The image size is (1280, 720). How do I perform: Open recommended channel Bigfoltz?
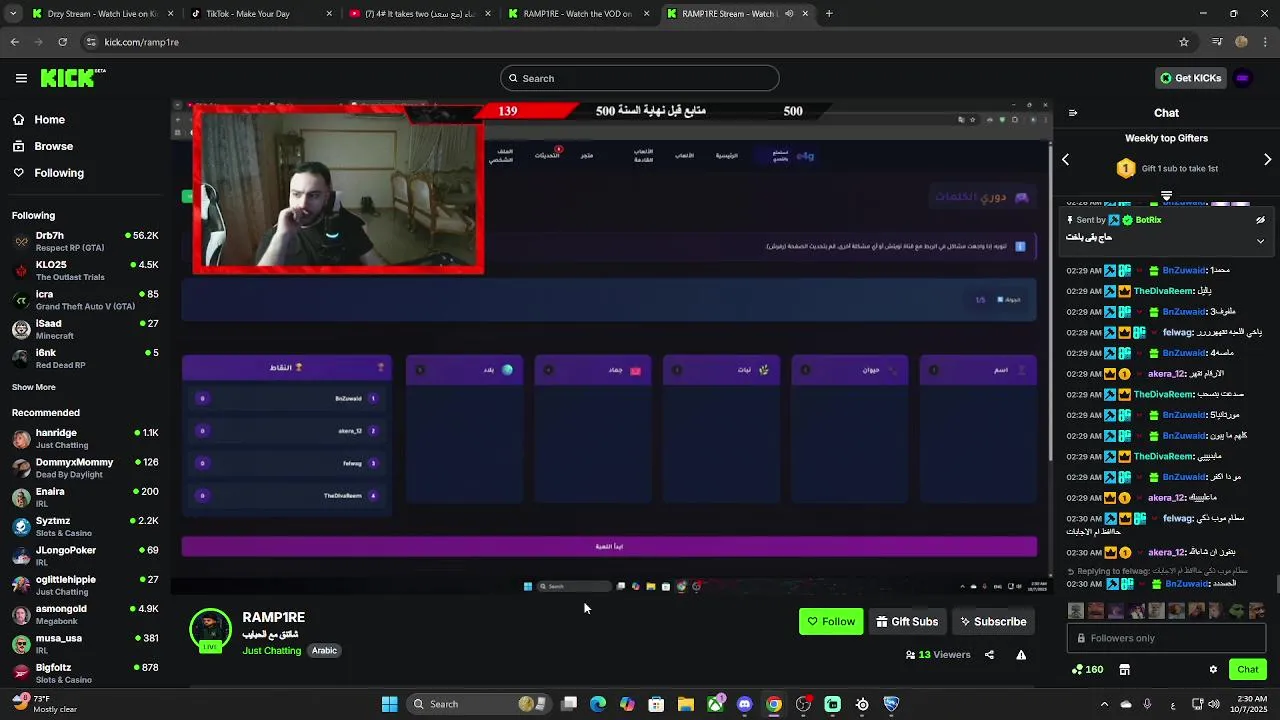(x=85, y=672)
